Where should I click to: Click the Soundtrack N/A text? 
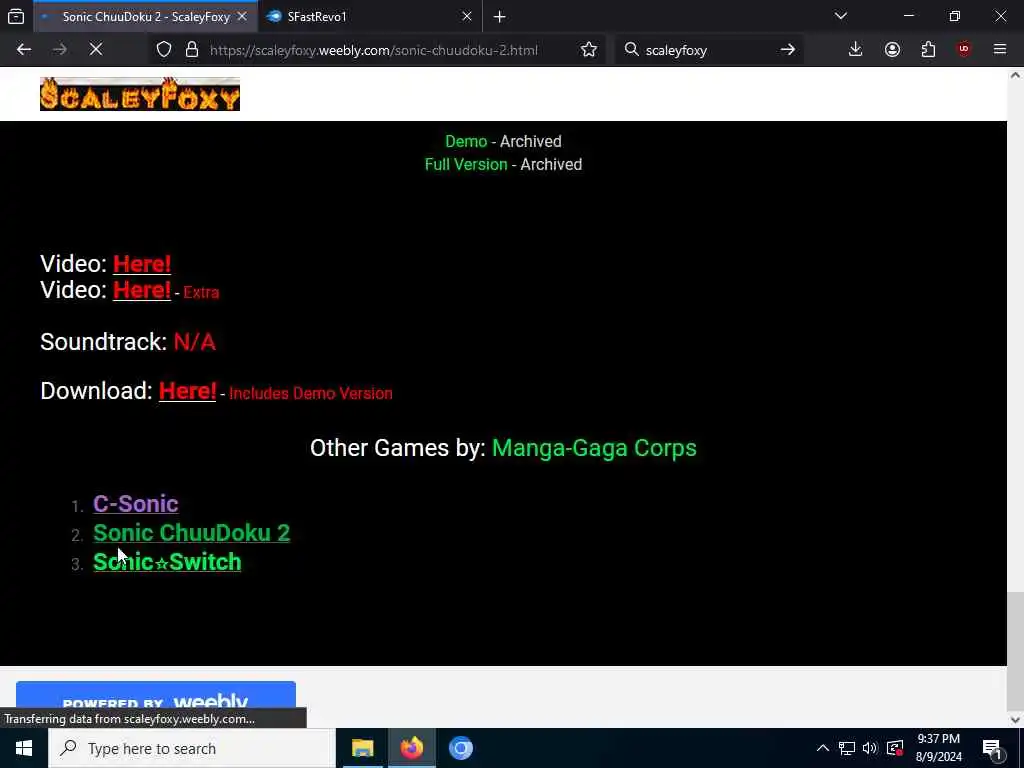[x=195, y=342]
